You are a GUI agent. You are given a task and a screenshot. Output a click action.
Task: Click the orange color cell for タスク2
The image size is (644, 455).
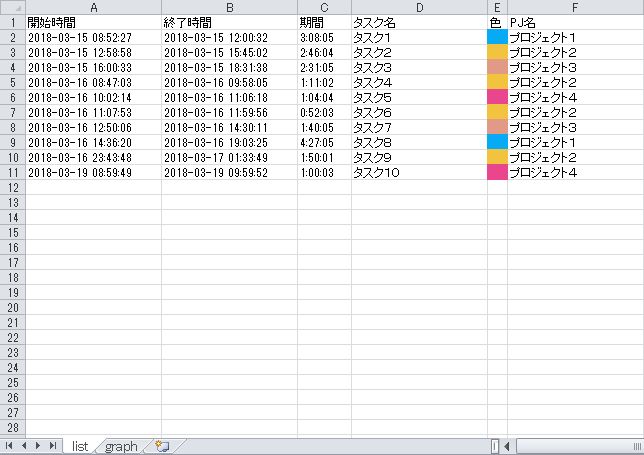tap(497, 53)
